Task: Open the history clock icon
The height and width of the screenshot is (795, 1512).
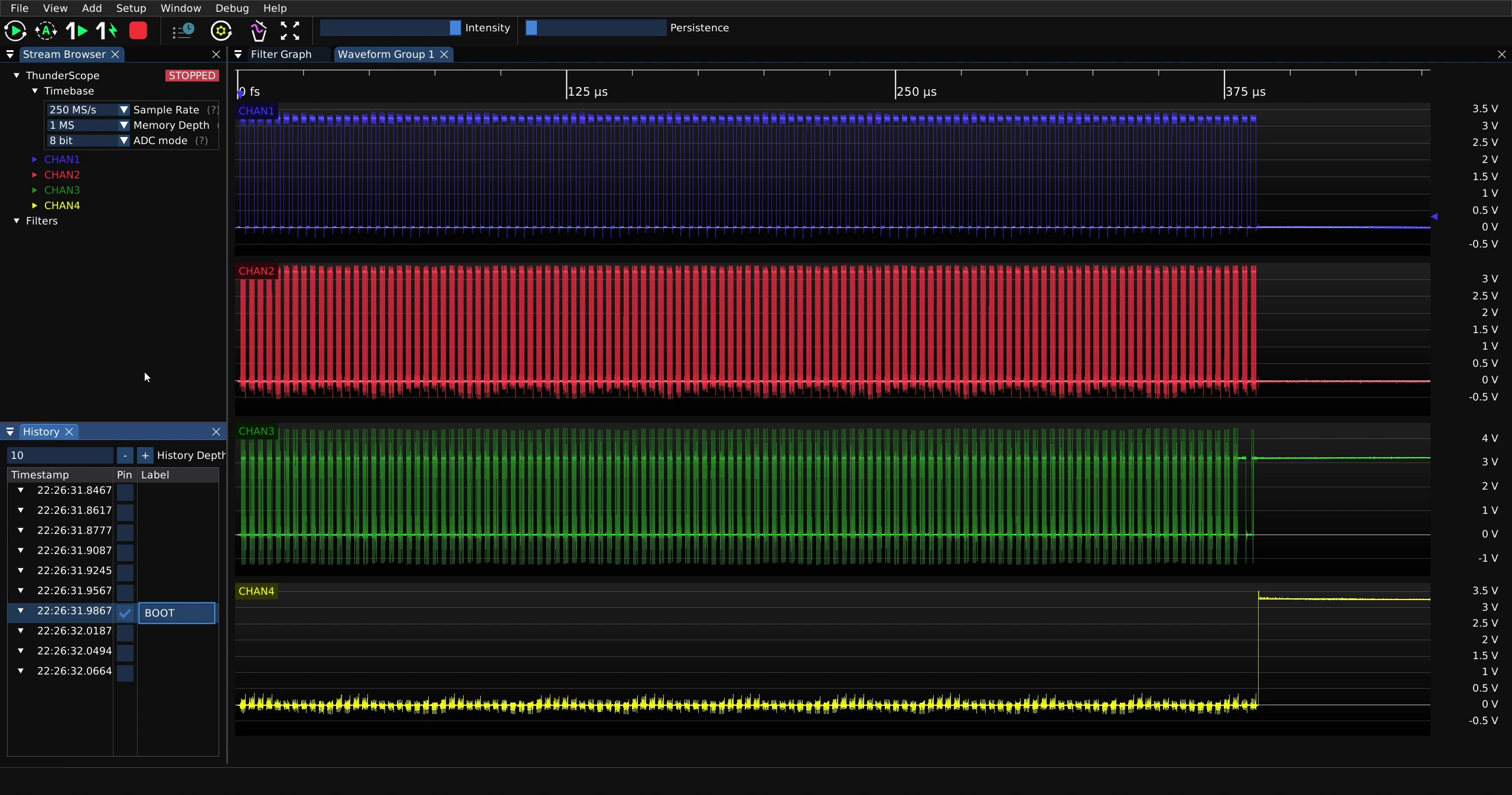Action: 183,31
